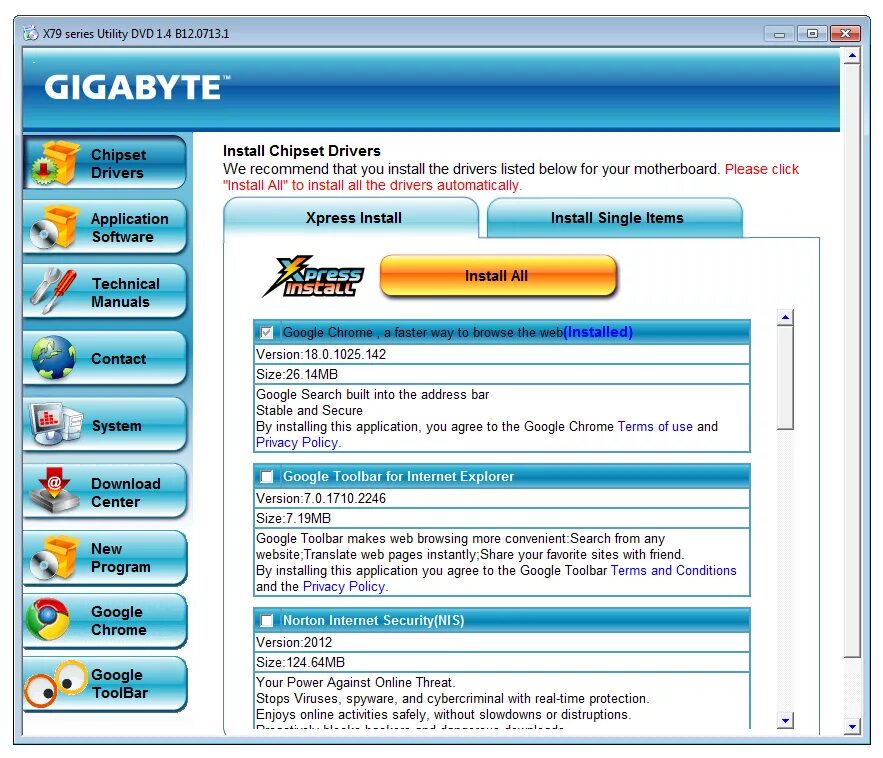Open the Download Center section
The image size is (883, 758).
click(x=105, y=492)
